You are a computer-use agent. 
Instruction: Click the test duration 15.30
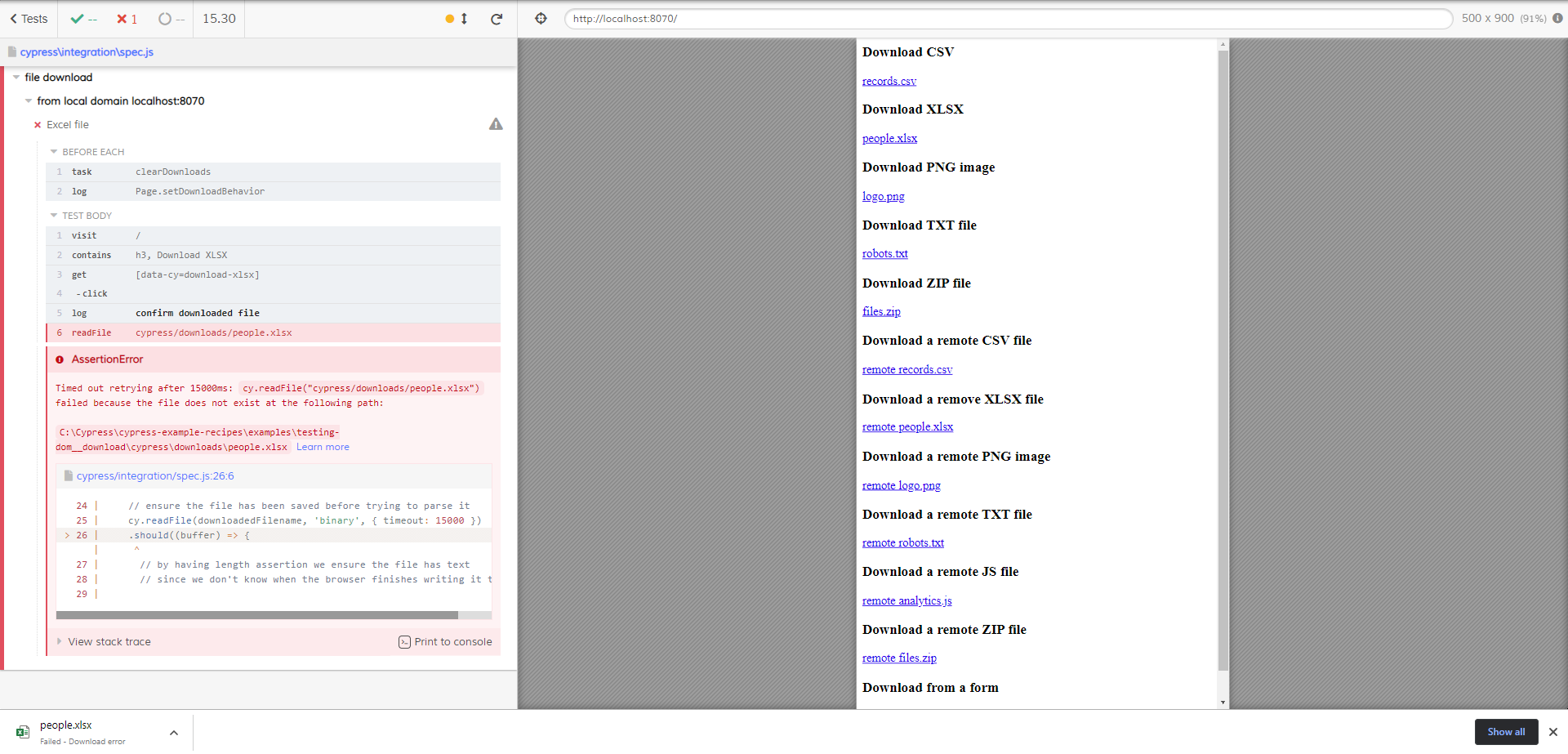pos(219,19)
